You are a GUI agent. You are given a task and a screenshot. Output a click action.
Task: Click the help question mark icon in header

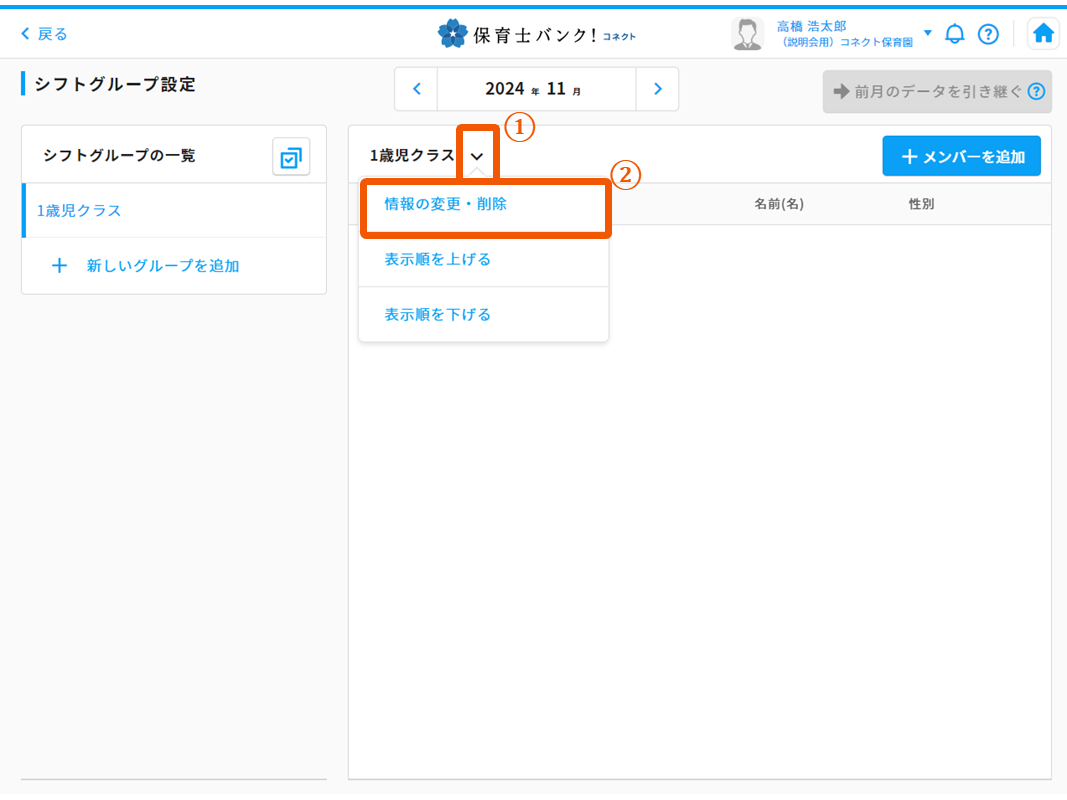pos(988,34)
